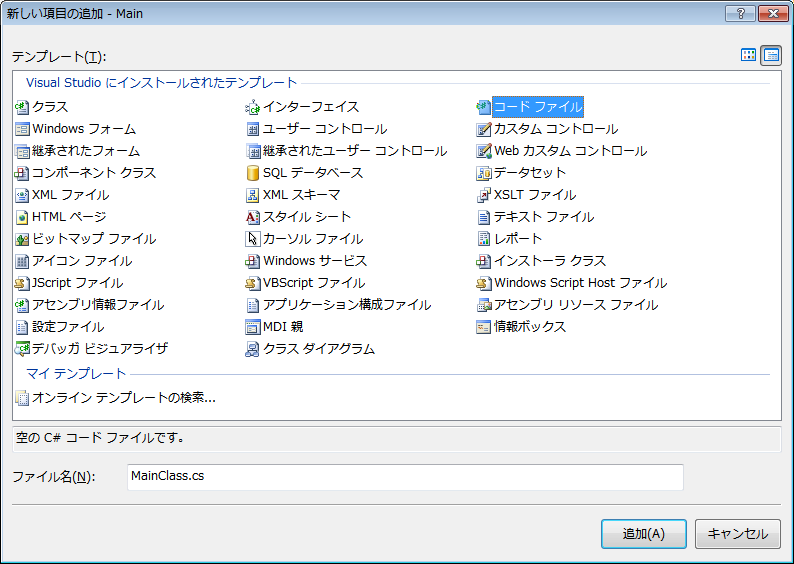Click the コード ファイル template icon

pyautogui.click(x=484, y=107)
